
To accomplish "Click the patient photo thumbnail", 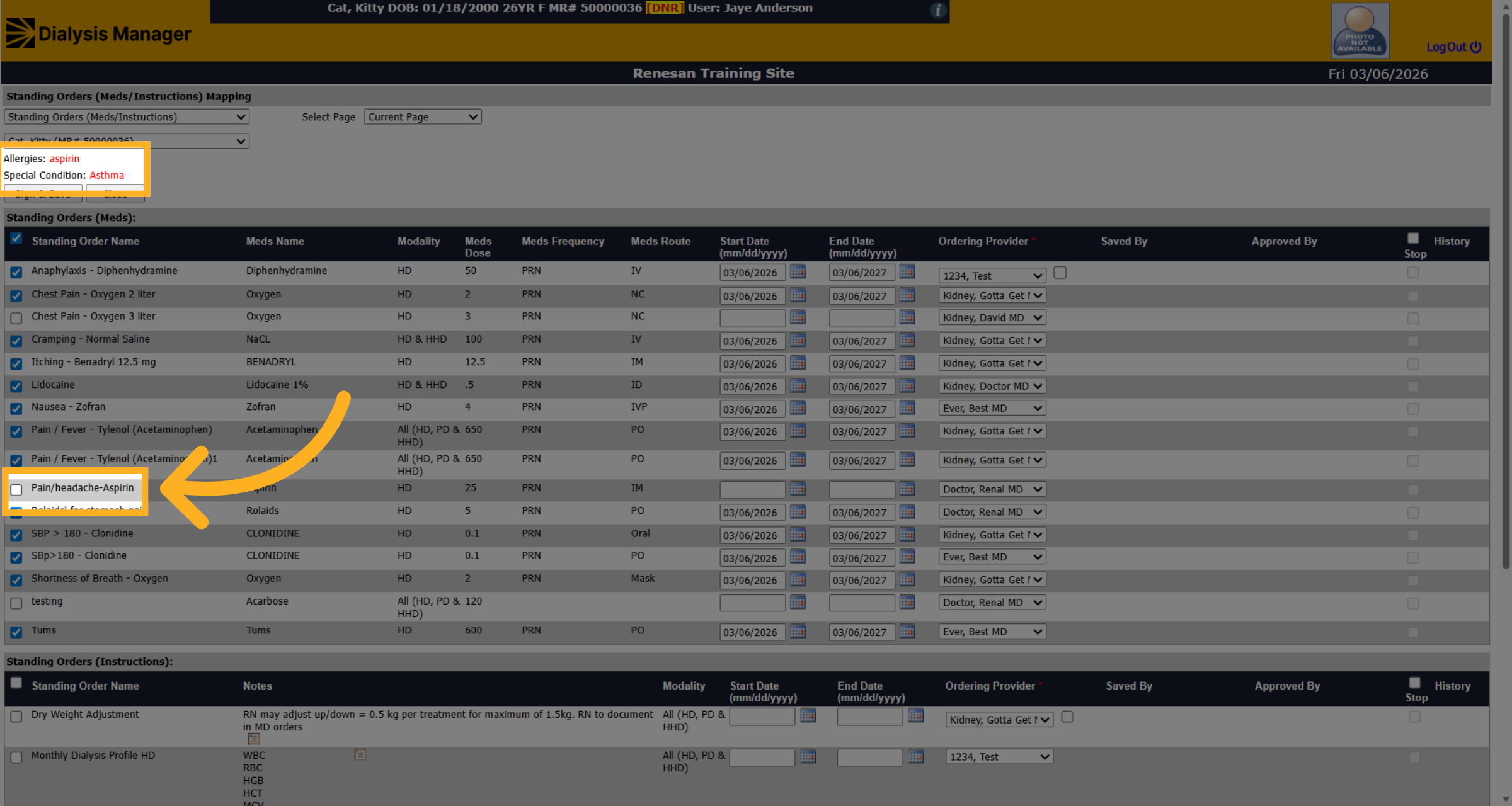I will [1360, 30].
